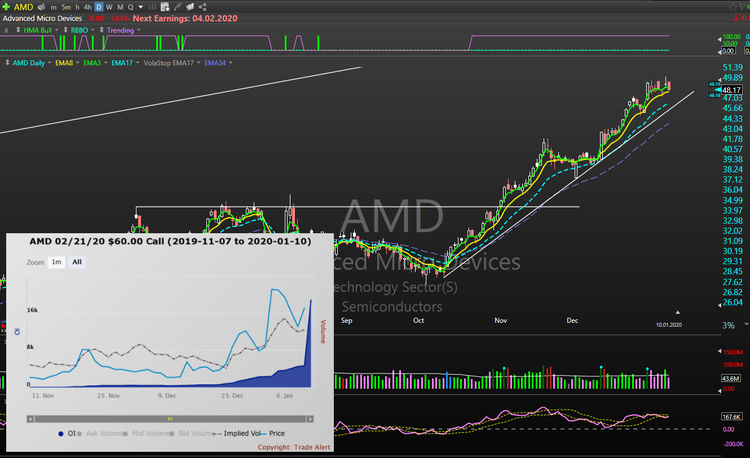This screenshot has height=458, width=750.
Task: Toggle OI series in chart legend
Action: pos(69,433)
